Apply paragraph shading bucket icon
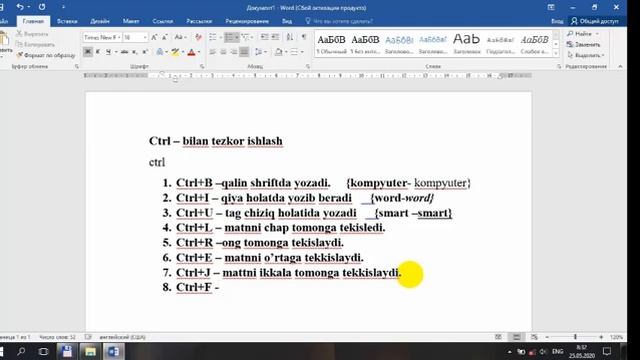This screenshot has width=640, height=360. point(278,52)
